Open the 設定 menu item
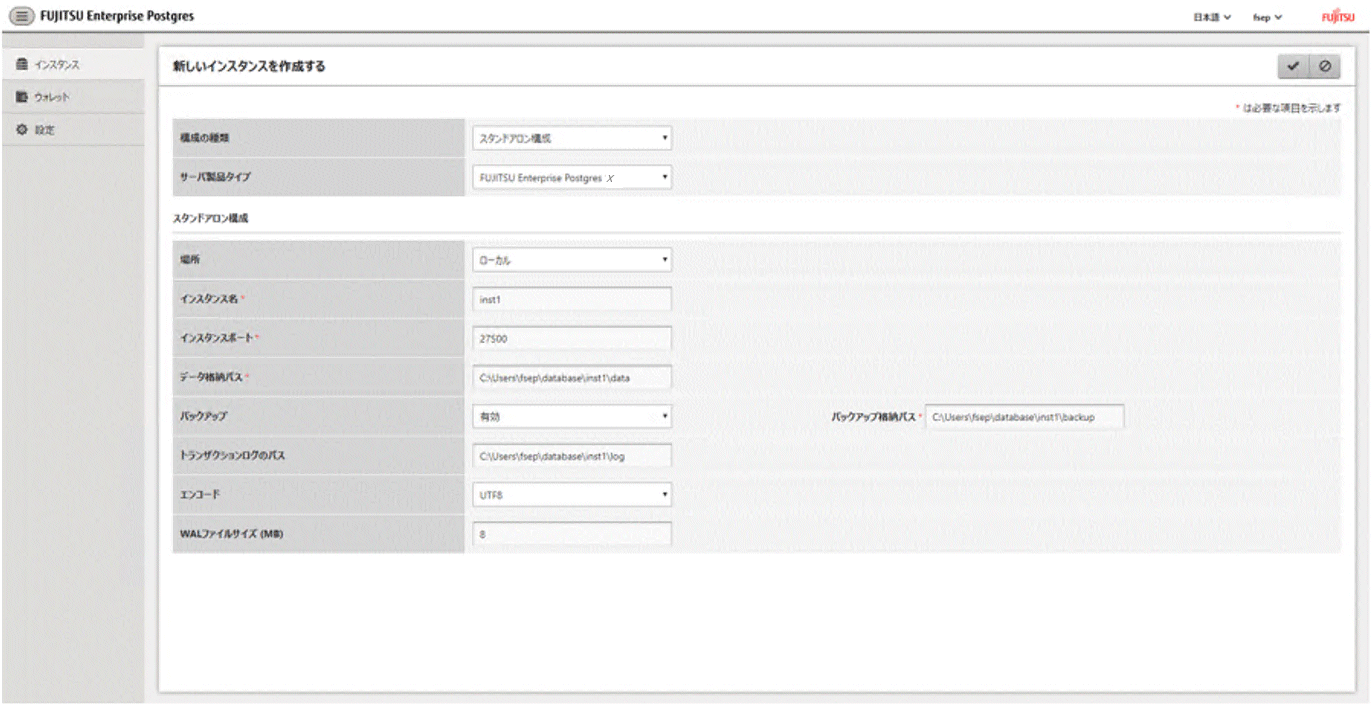This screenshot has width=1371, height=704. click(x=73, y=129)
